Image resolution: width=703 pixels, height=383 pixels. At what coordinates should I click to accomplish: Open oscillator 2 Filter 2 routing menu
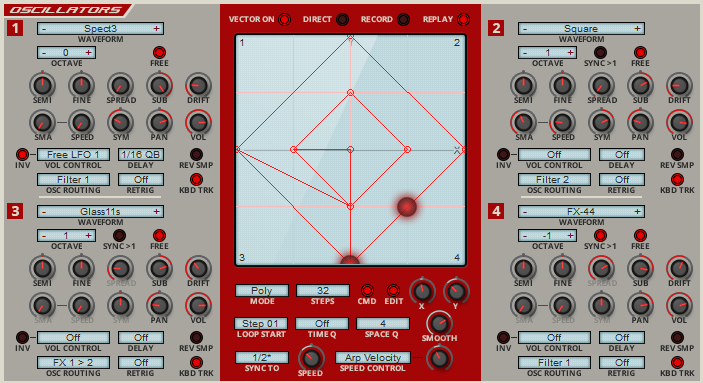[x=554, y=180]
